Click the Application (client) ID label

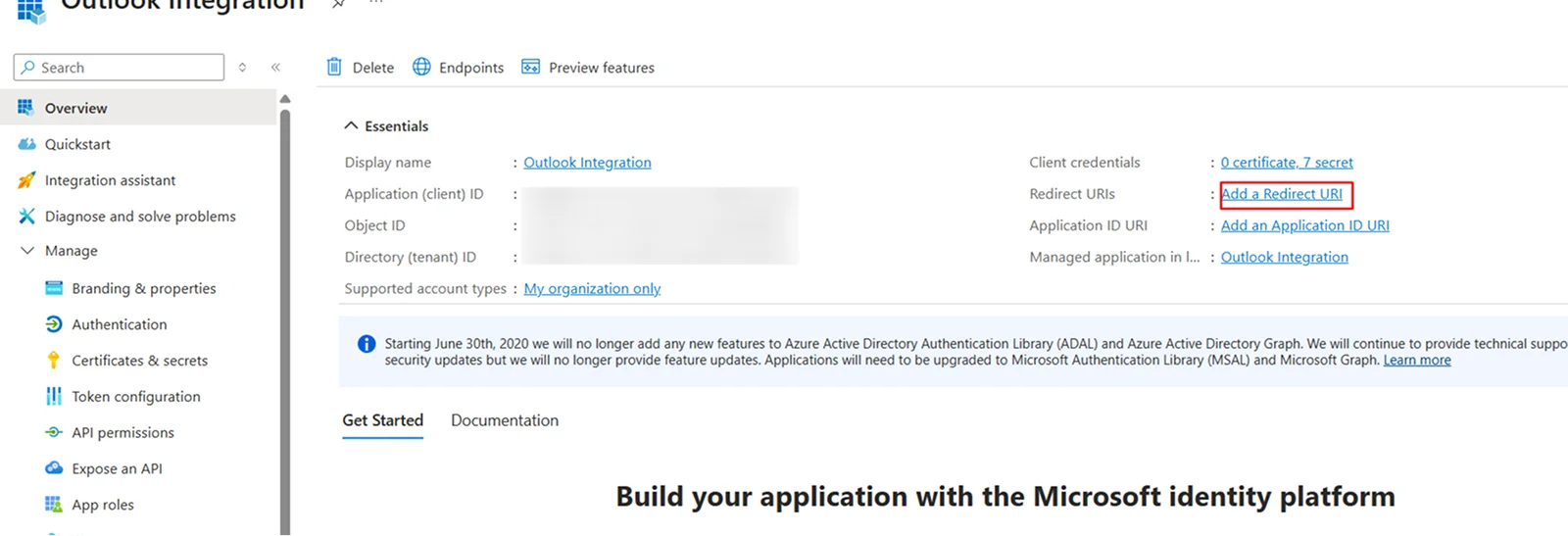coord(414,194)
